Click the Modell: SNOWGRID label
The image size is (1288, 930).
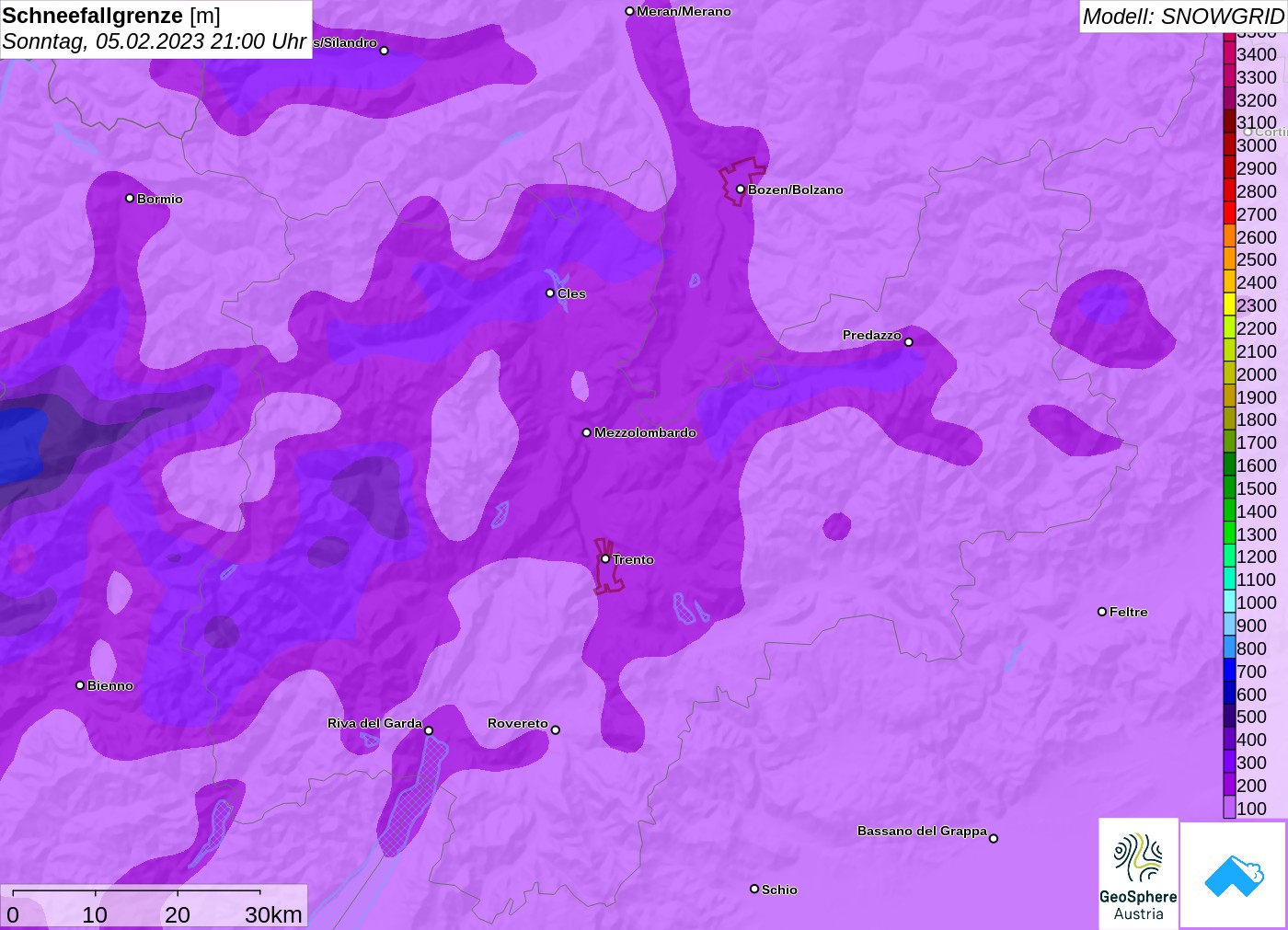[1183, 17]
